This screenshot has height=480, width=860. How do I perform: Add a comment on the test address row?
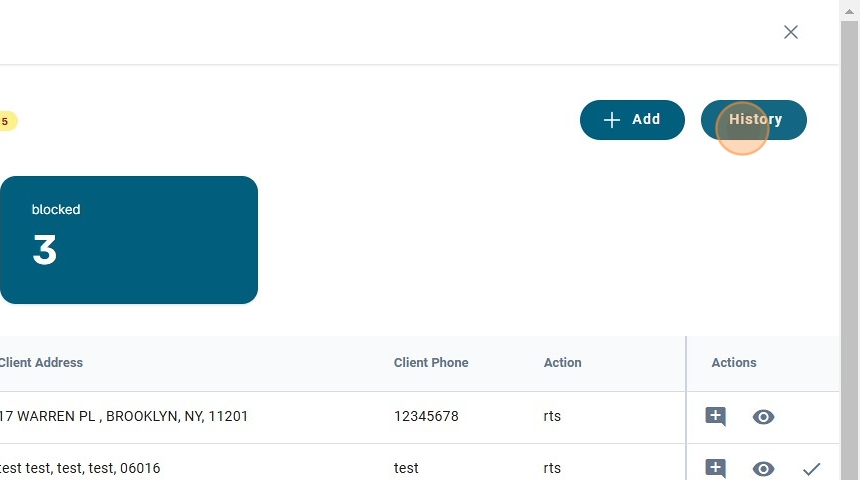coord(715,468)
